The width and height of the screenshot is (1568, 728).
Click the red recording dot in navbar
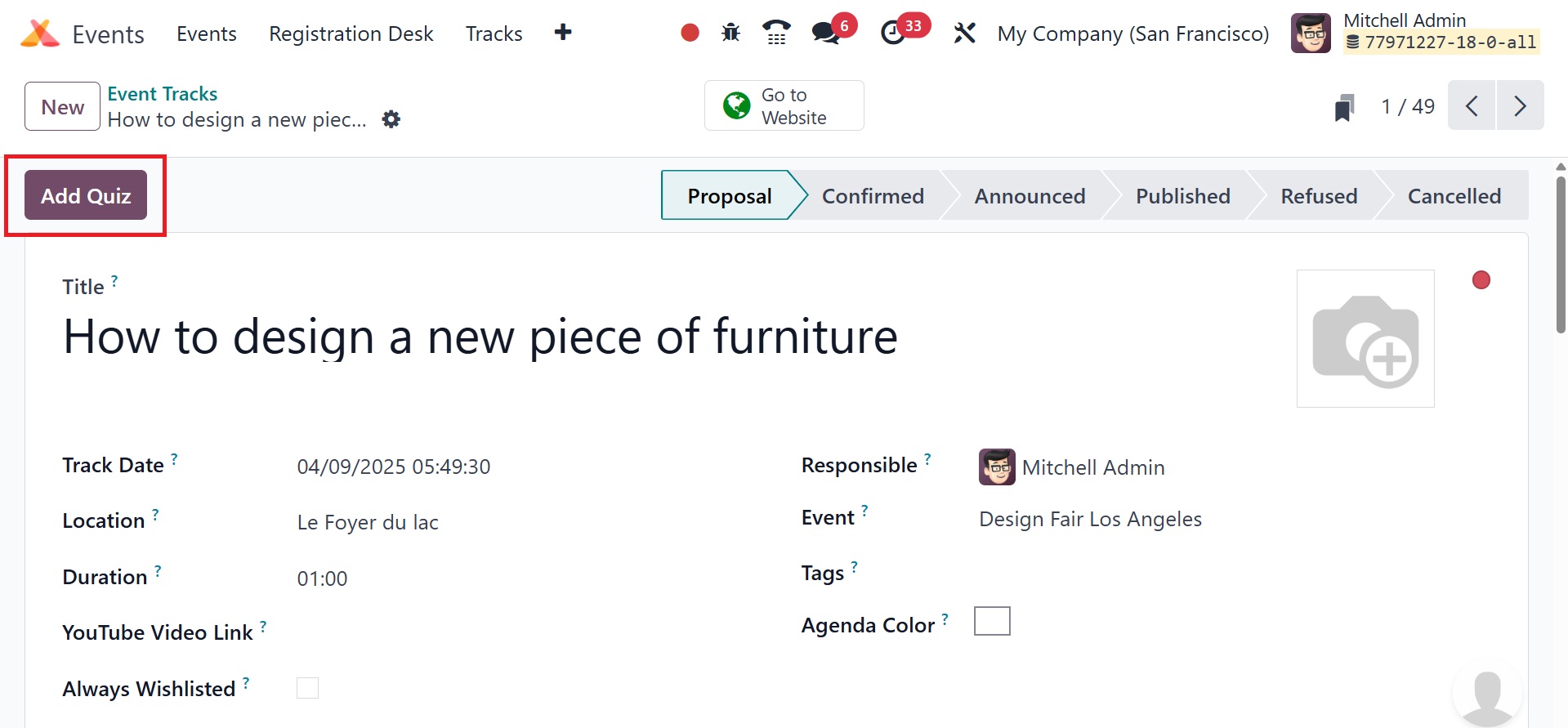pyautogui.click(x=690, y=33)
